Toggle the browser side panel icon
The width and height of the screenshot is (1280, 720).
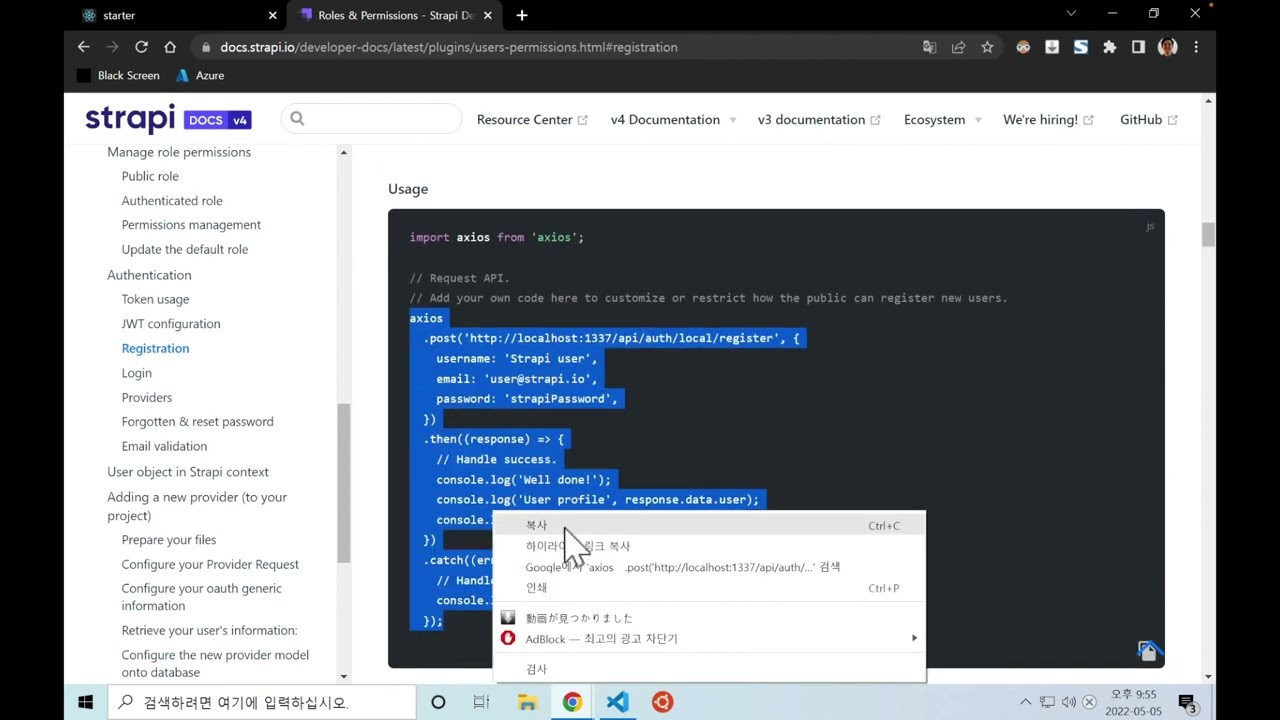tap(1138, 47)
